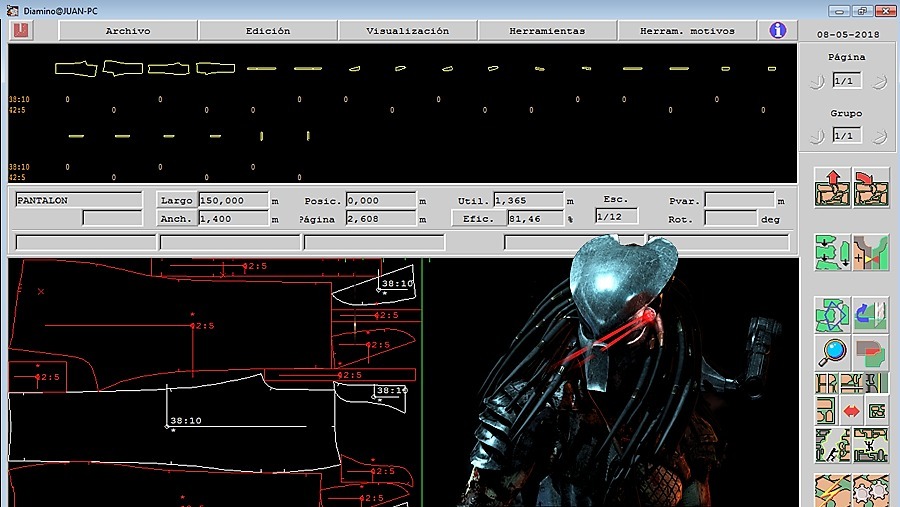Viewport: 900px width, 507px height.
Task: Select the white 38:10 trouser leg piece
Action: pyautogui.click(x=172, y=422)
